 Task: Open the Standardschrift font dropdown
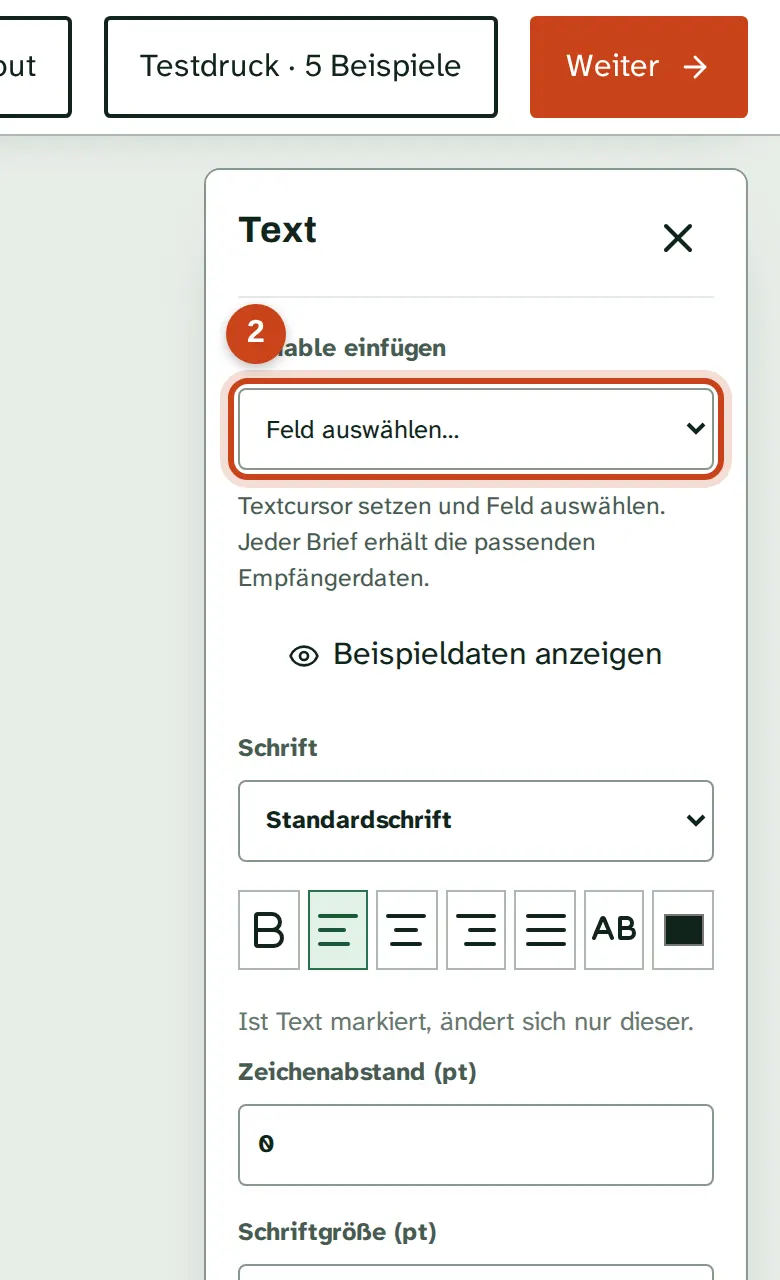pyautogui.click(x=476, y=821)
